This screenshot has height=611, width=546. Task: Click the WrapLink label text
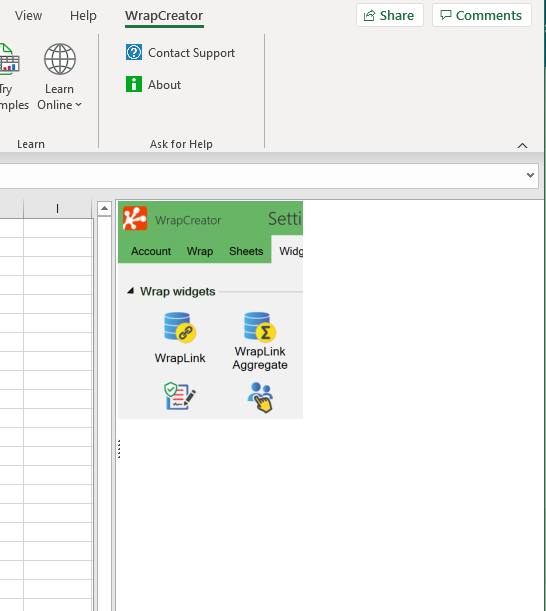[x=180, y=358]
